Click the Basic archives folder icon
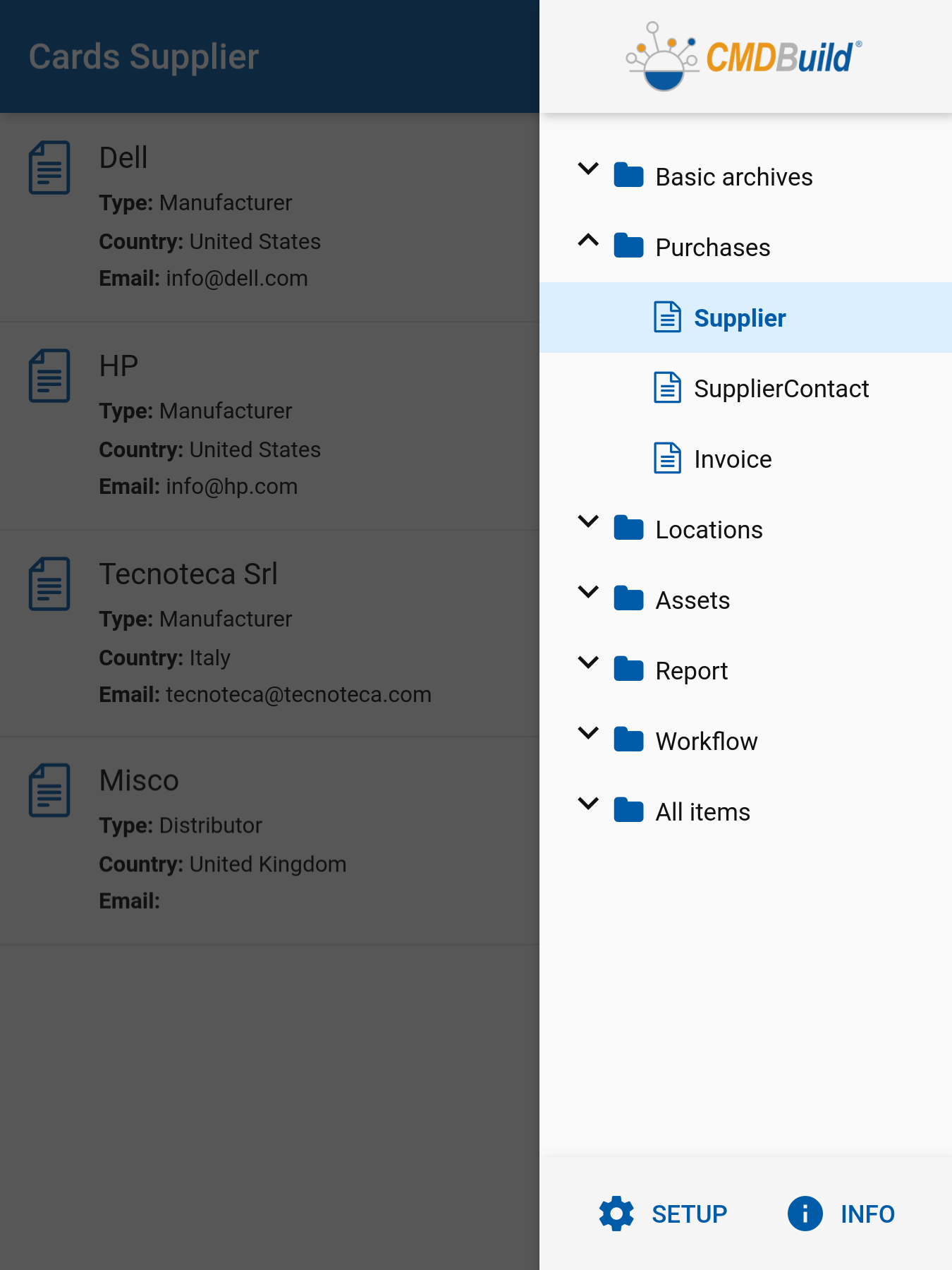The height and width of the screenshot is (1270, 952). click(628, 176)
